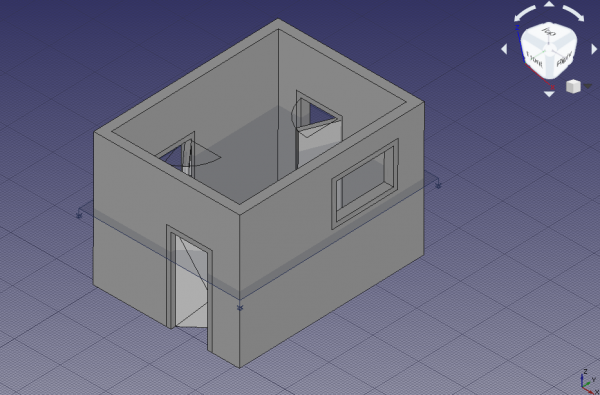Roll view with the curved counter-clockwise arrow
Viewport: 600px width, 395px height.
pos(525,13)
